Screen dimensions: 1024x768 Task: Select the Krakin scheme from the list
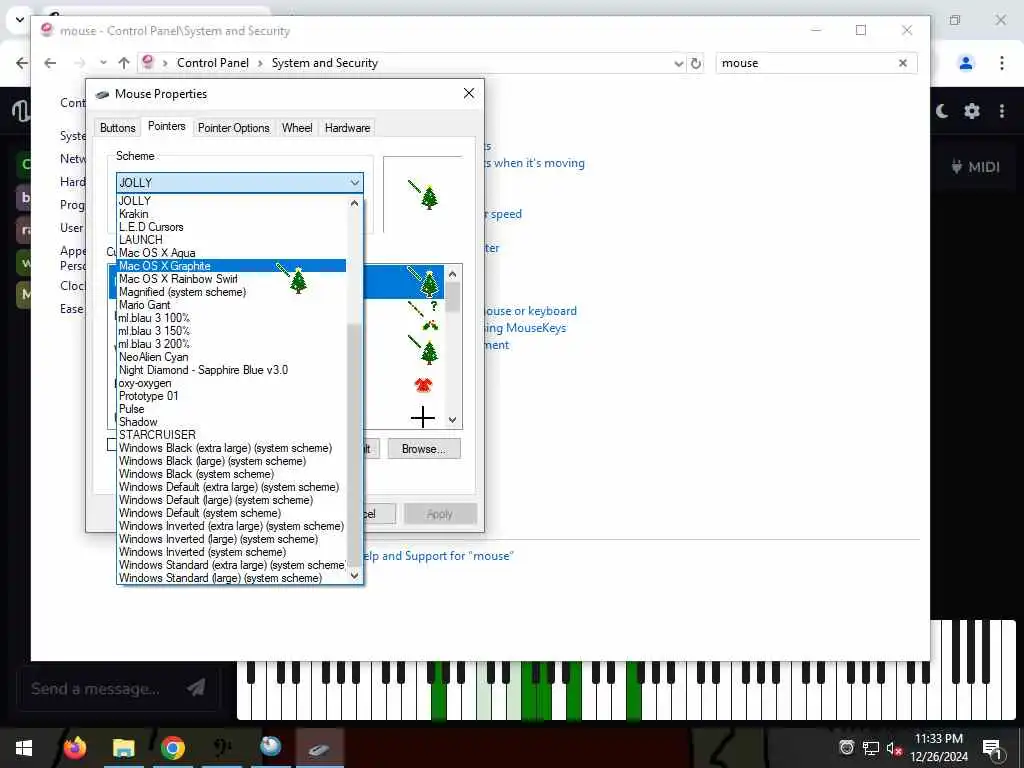click(232, 214)
